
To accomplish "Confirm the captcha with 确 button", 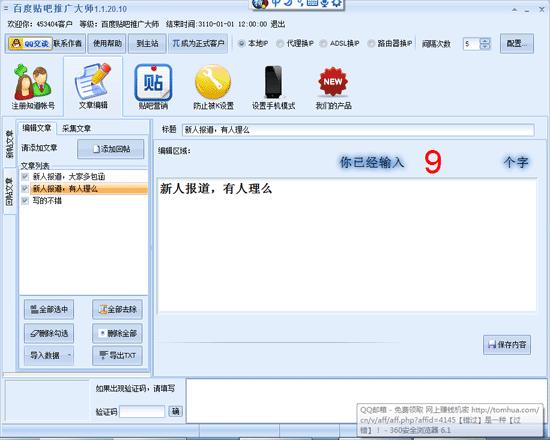I will (175, 411).
